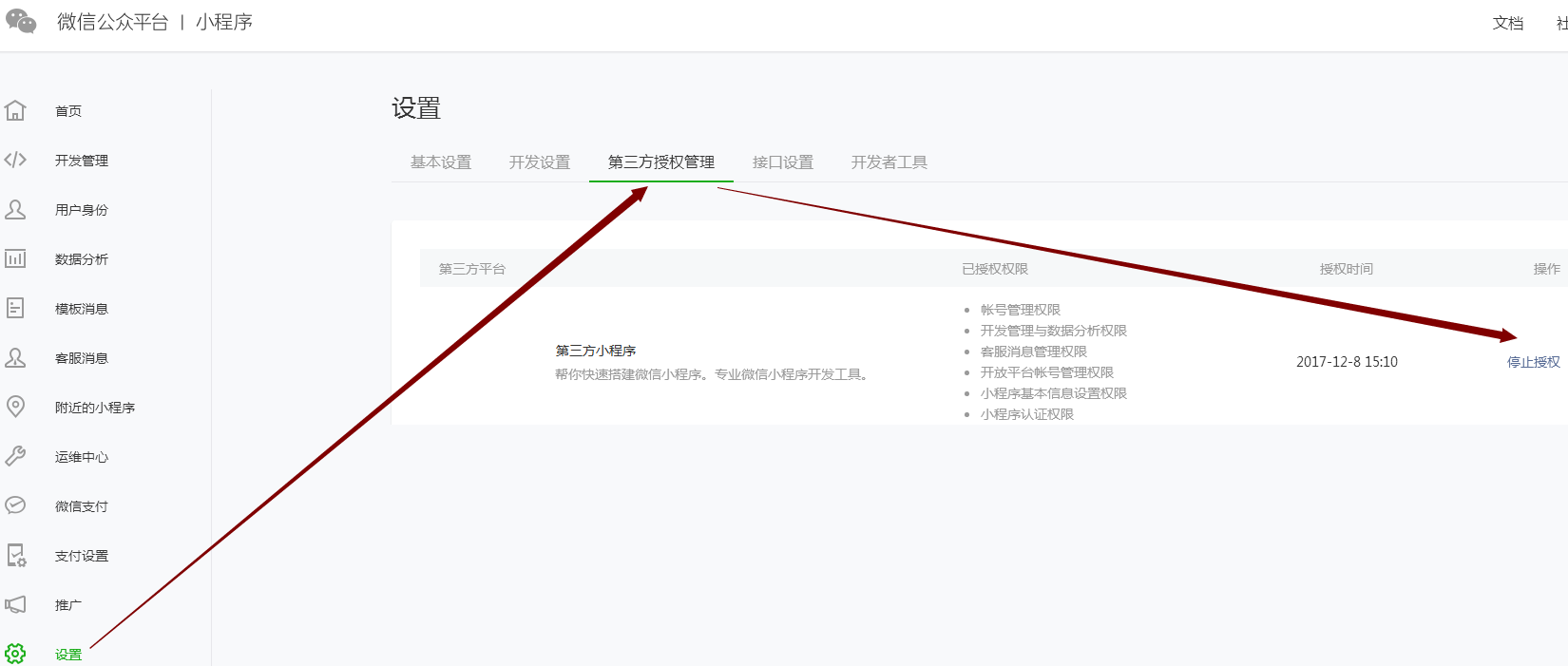Select 设置 in the sidebar
Image resolution: width=1568 pixels, height=666 pixels.
[x=68, y=655]
